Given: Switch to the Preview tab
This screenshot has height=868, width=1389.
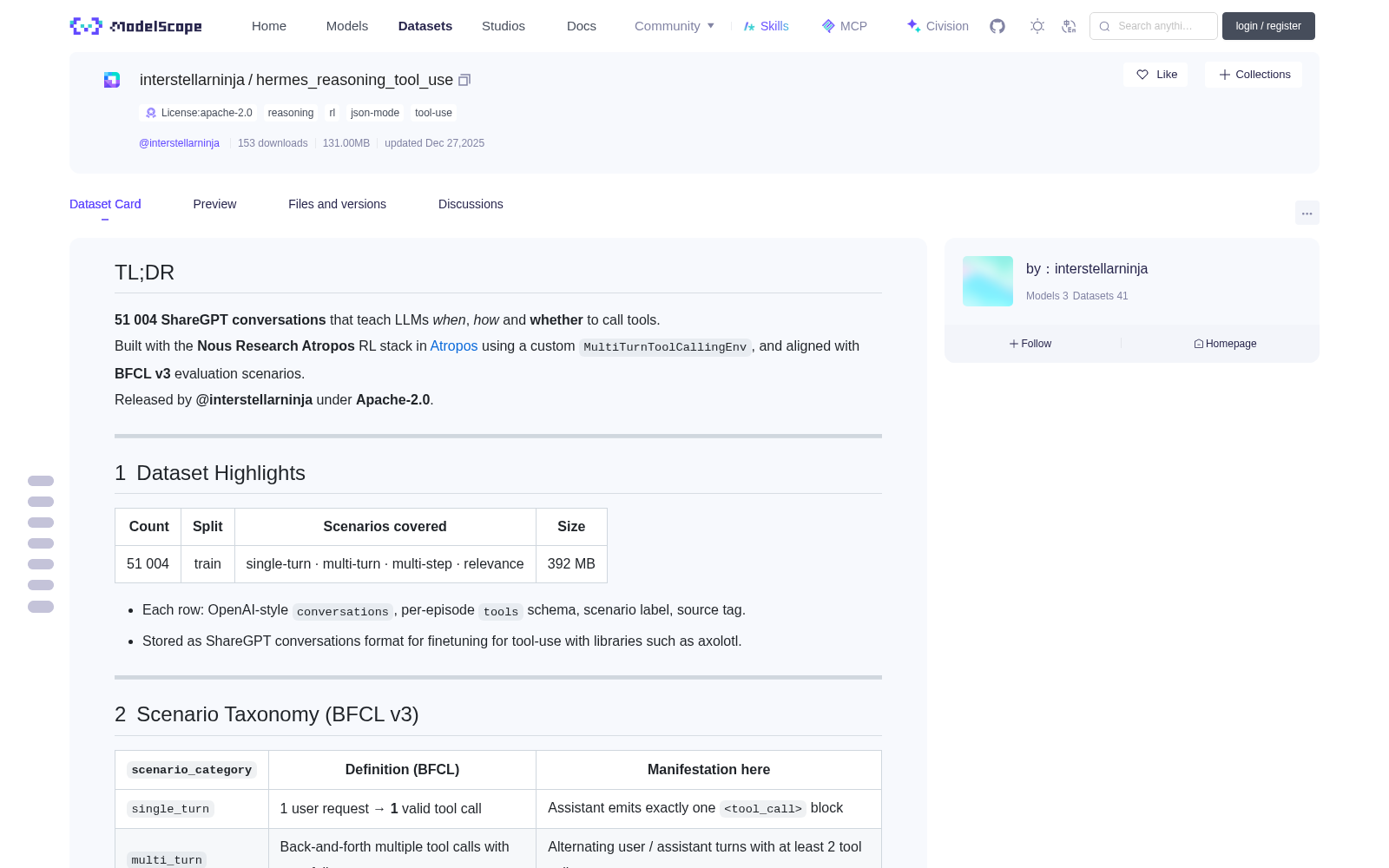Looking at the screenshot, I should coord(214,204).
